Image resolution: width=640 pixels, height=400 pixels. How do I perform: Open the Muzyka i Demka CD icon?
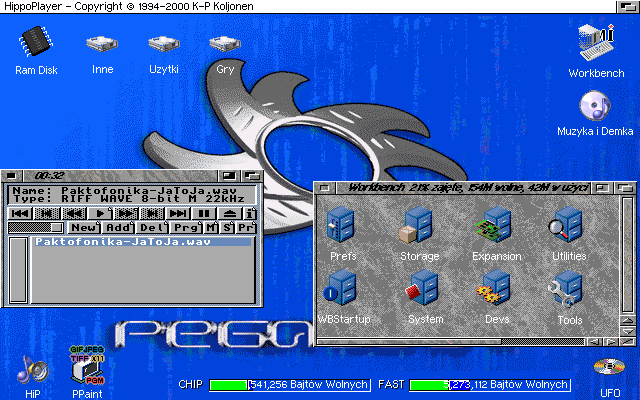coord(595,105)
